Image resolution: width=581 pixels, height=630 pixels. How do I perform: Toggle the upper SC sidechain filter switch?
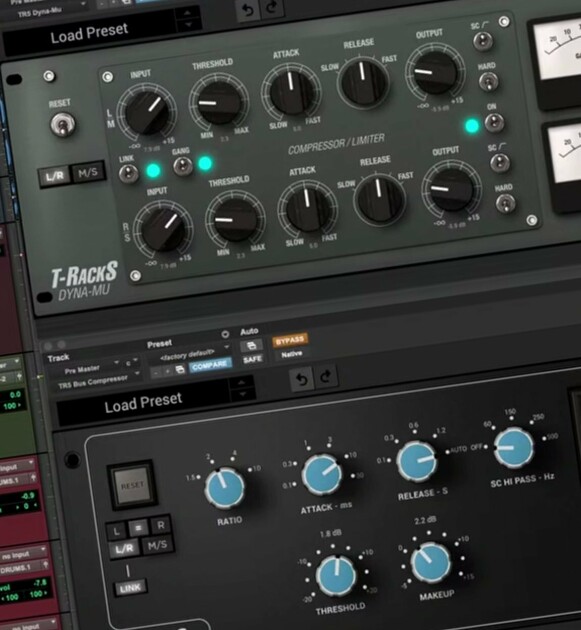point(483,41)
